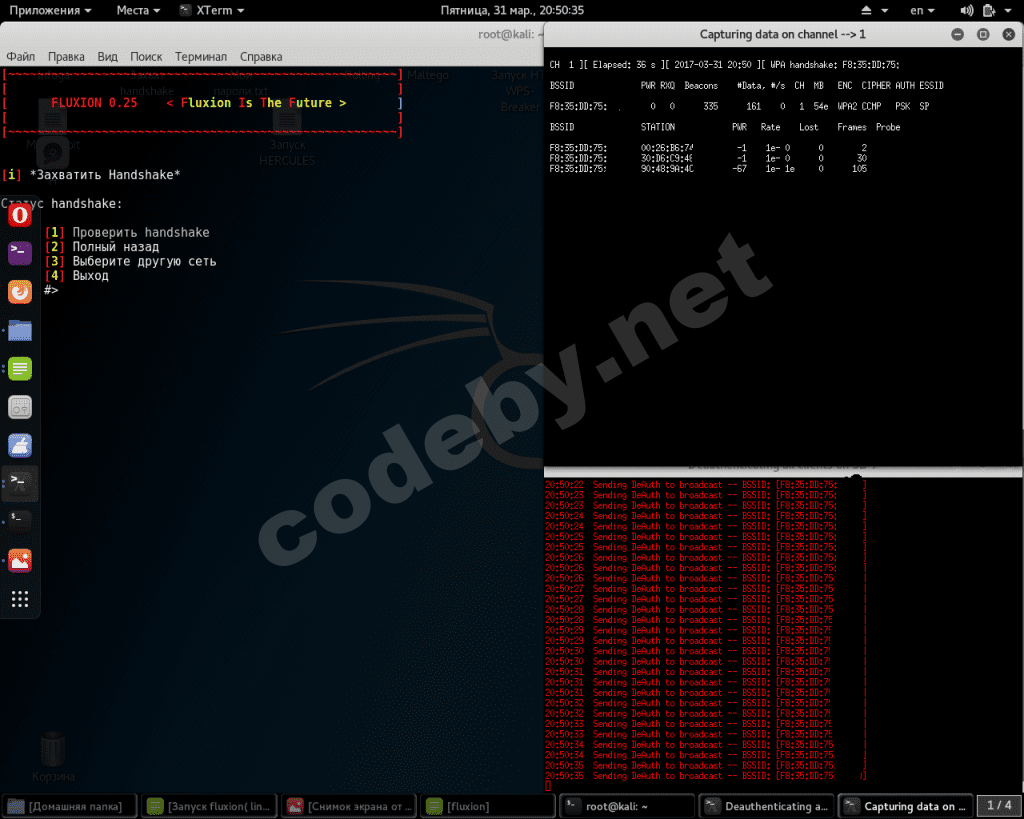Maximize the Capturing data window
This screenshot has height=819, width=1024.
pyautogui.click(x=983, y=35)
